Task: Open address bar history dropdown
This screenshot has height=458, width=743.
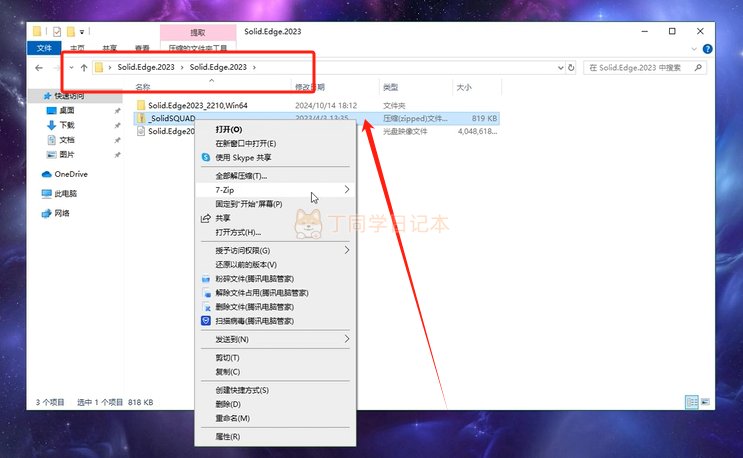Action: pyautogui.click(x=561, y=68)
